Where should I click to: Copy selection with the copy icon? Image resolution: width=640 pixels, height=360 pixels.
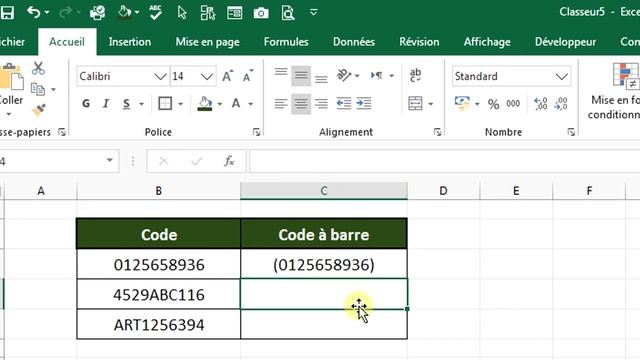38,89
